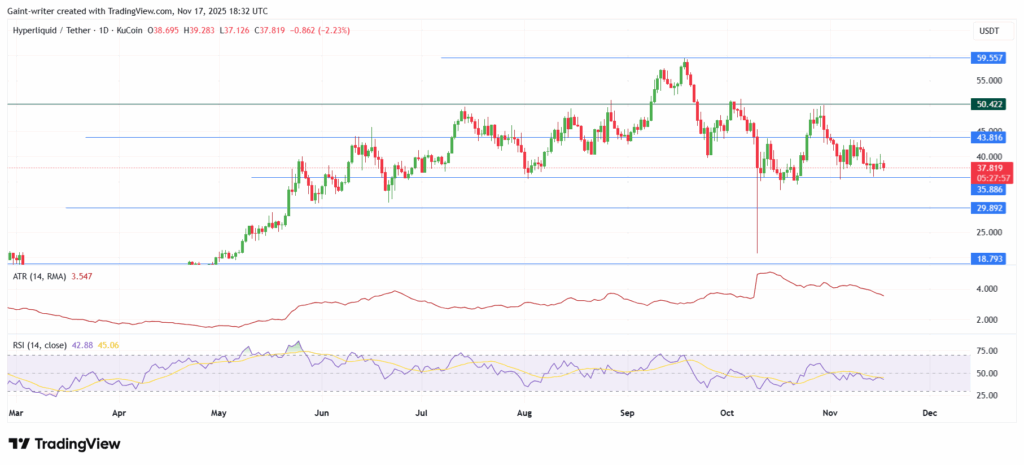The width and height of the screenshot is (1024, 465).
Task: Click the Hyperliquid / Tether symbol title
Action: coord(52,31)
